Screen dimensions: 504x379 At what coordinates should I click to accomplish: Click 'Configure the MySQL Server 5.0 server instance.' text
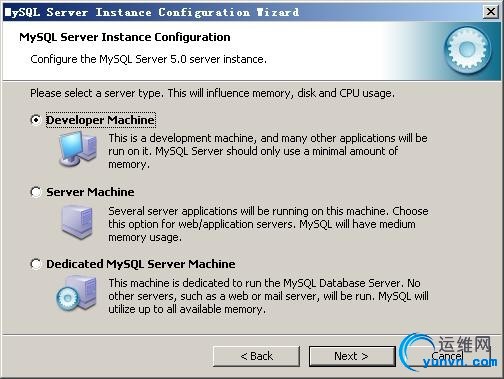pos(148,59)
